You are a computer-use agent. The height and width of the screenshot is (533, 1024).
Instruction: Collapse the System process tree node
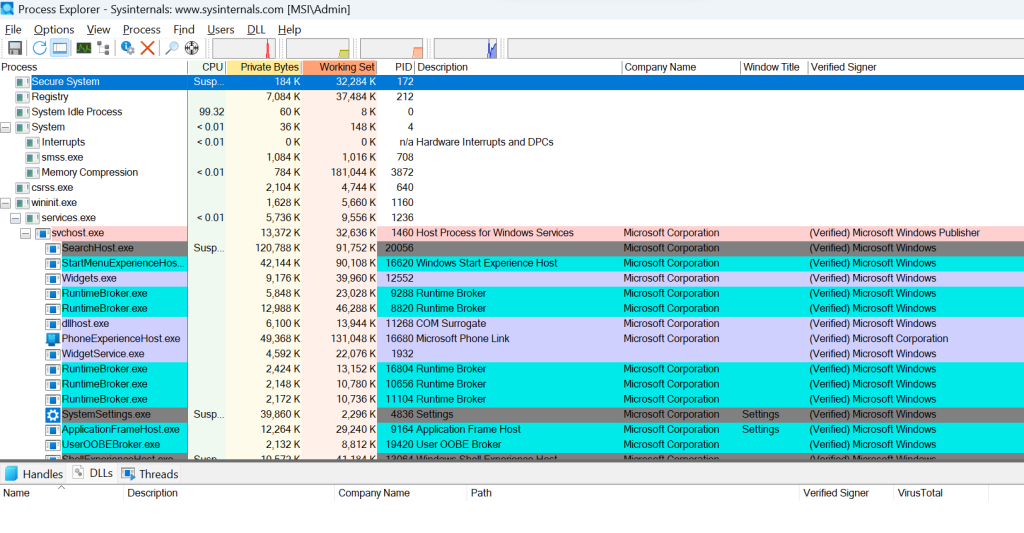[6, 127]
